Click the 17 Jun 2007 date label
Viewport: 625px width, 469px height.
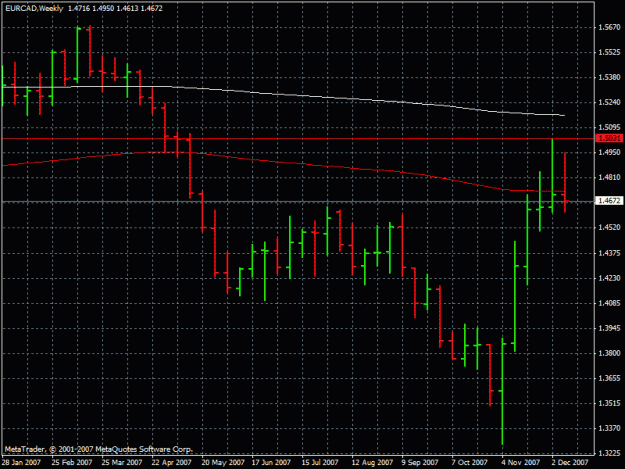click(x=271, y=463)
